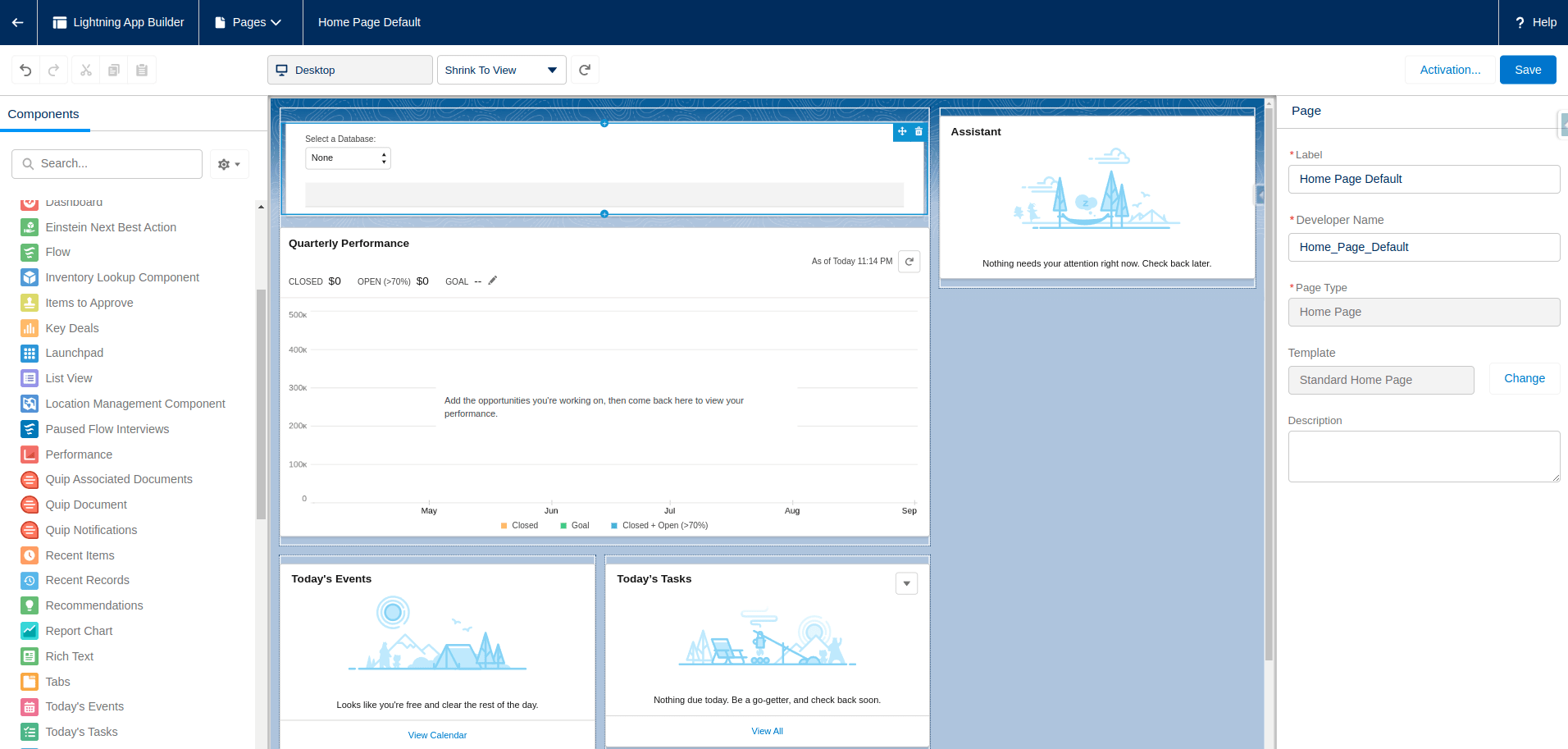Click the Undo icon in the toolbar
1568x749 pixels.
click(25, 70)
